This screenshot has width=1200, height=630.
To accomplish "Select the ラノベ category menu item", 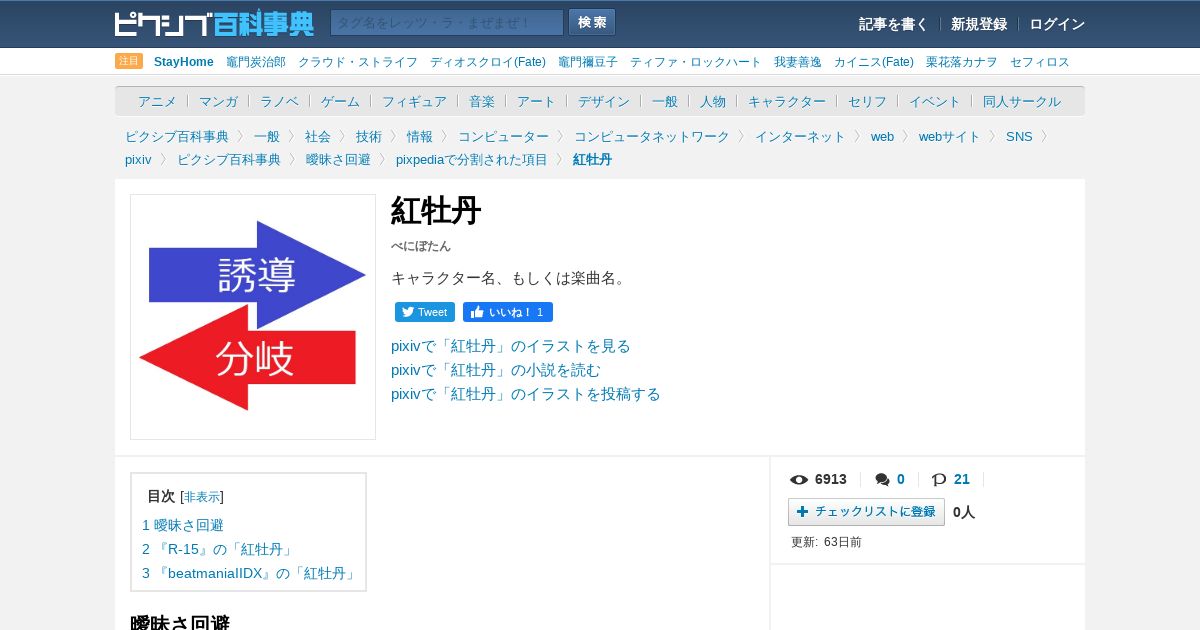I will [279, 101].
